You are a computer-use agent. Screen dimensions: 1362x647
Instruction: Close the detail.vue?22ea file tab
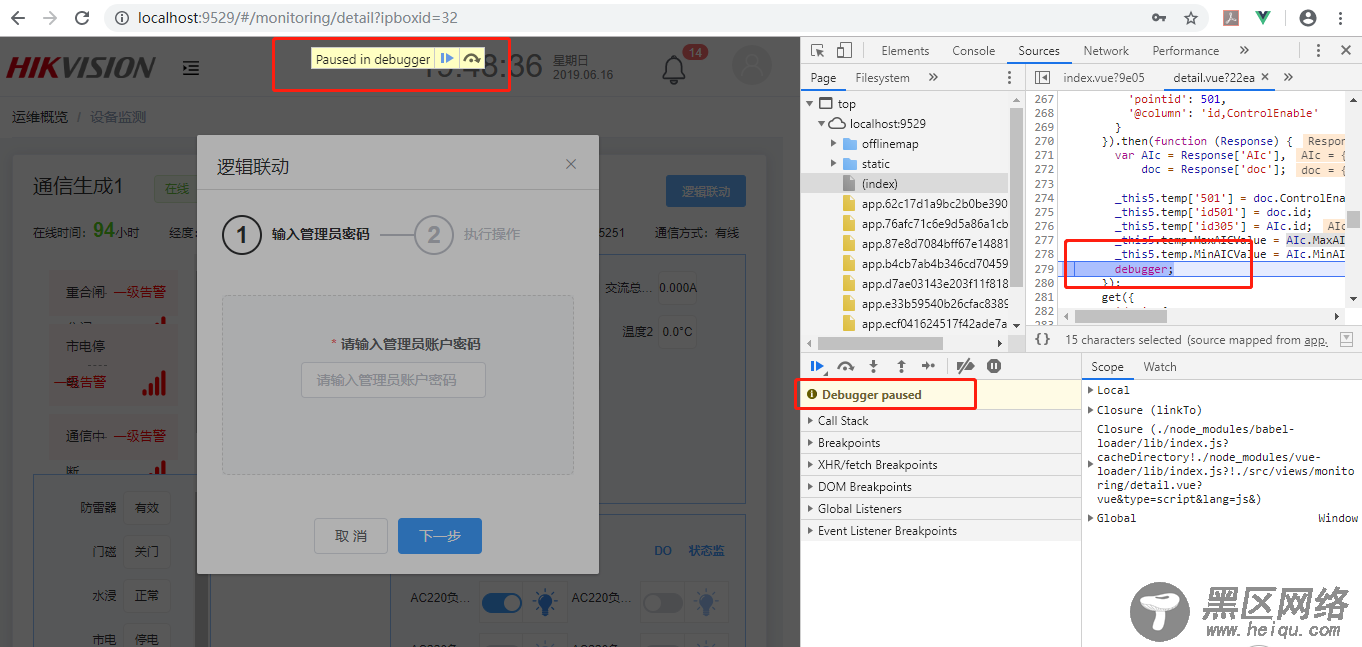[1265, 78]
